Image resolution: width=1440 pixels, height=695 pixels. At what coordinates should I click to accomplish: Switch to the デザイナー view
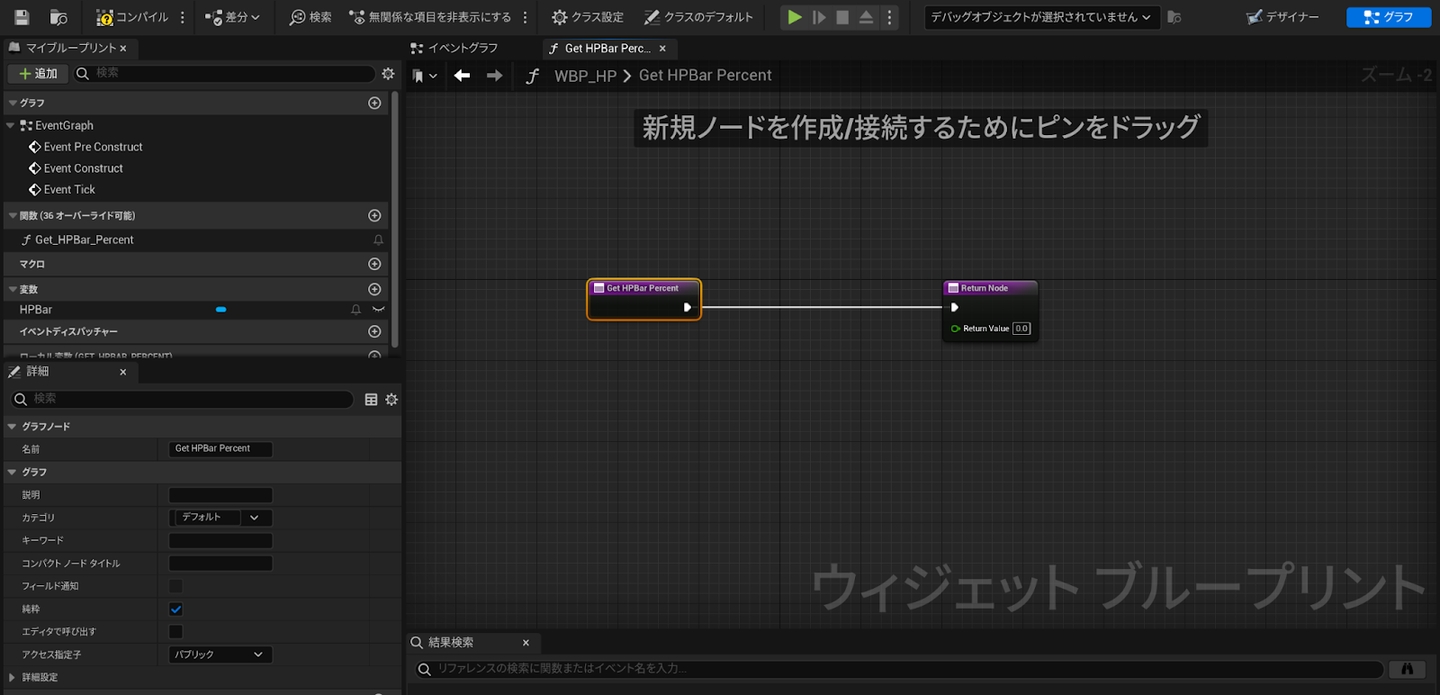[1283, 17]
